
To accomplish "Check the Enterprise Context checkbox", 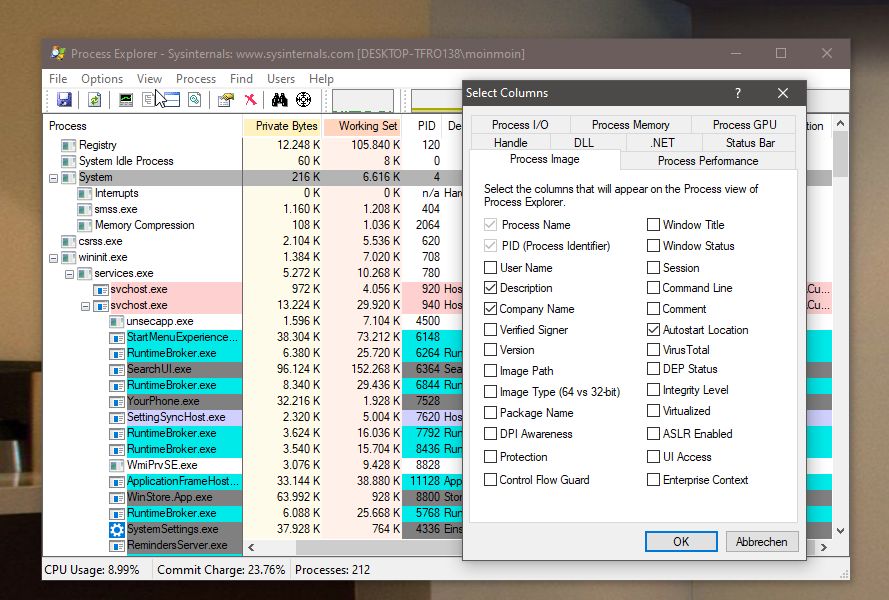I will coord(653,480).
